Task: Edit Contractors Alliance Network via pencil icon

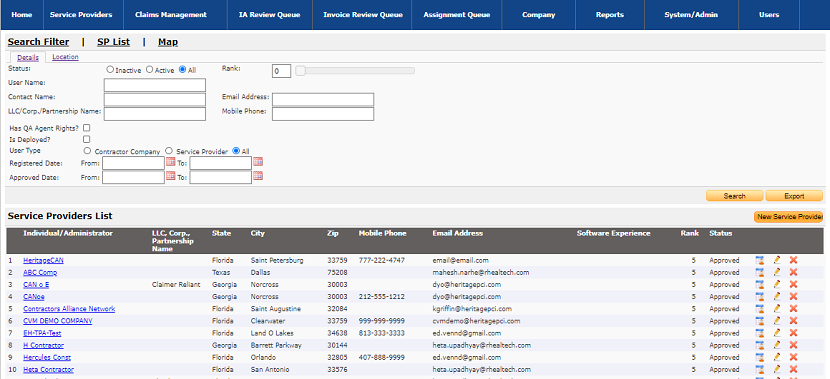Action: 777,309
